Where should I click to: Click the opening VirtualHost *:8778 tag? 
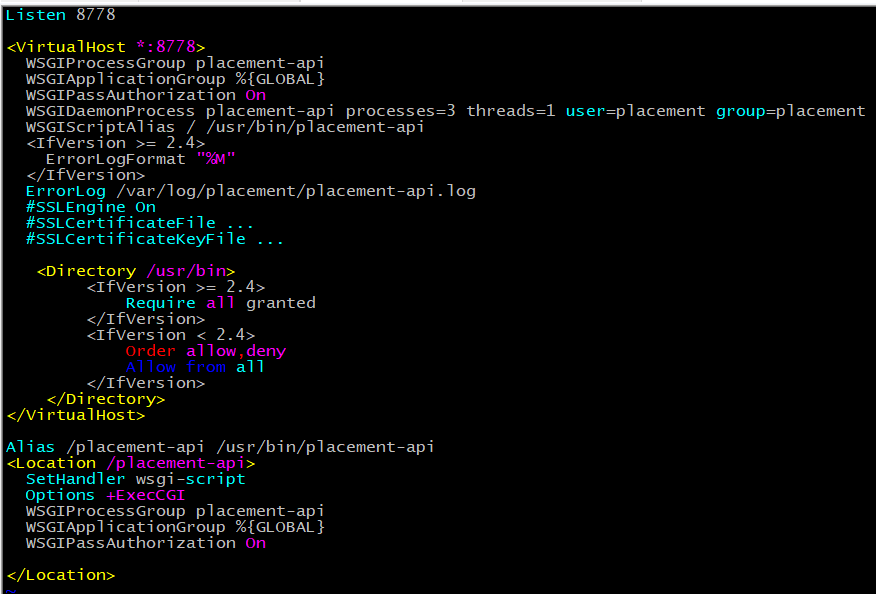[x=106, y=46]
